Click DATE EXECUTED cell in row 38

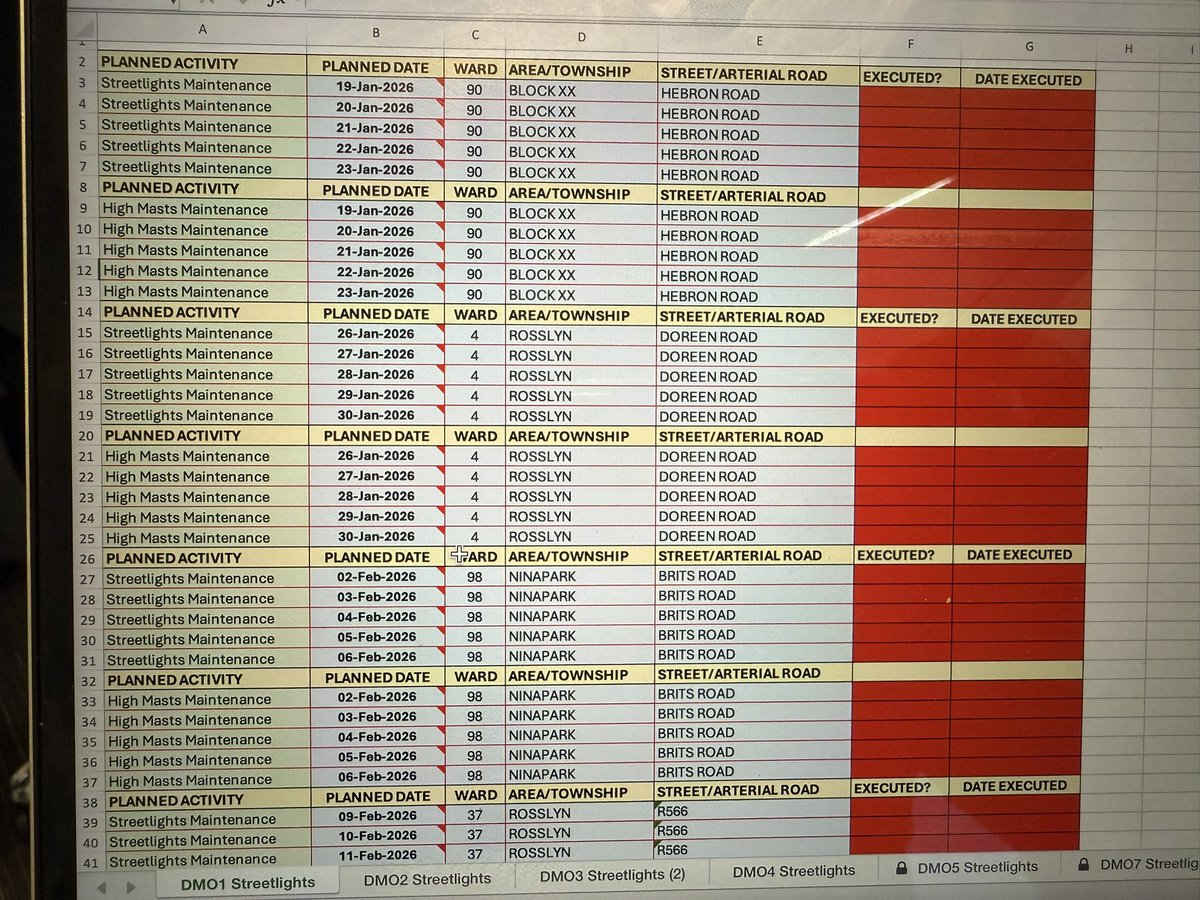(1014, 786)
